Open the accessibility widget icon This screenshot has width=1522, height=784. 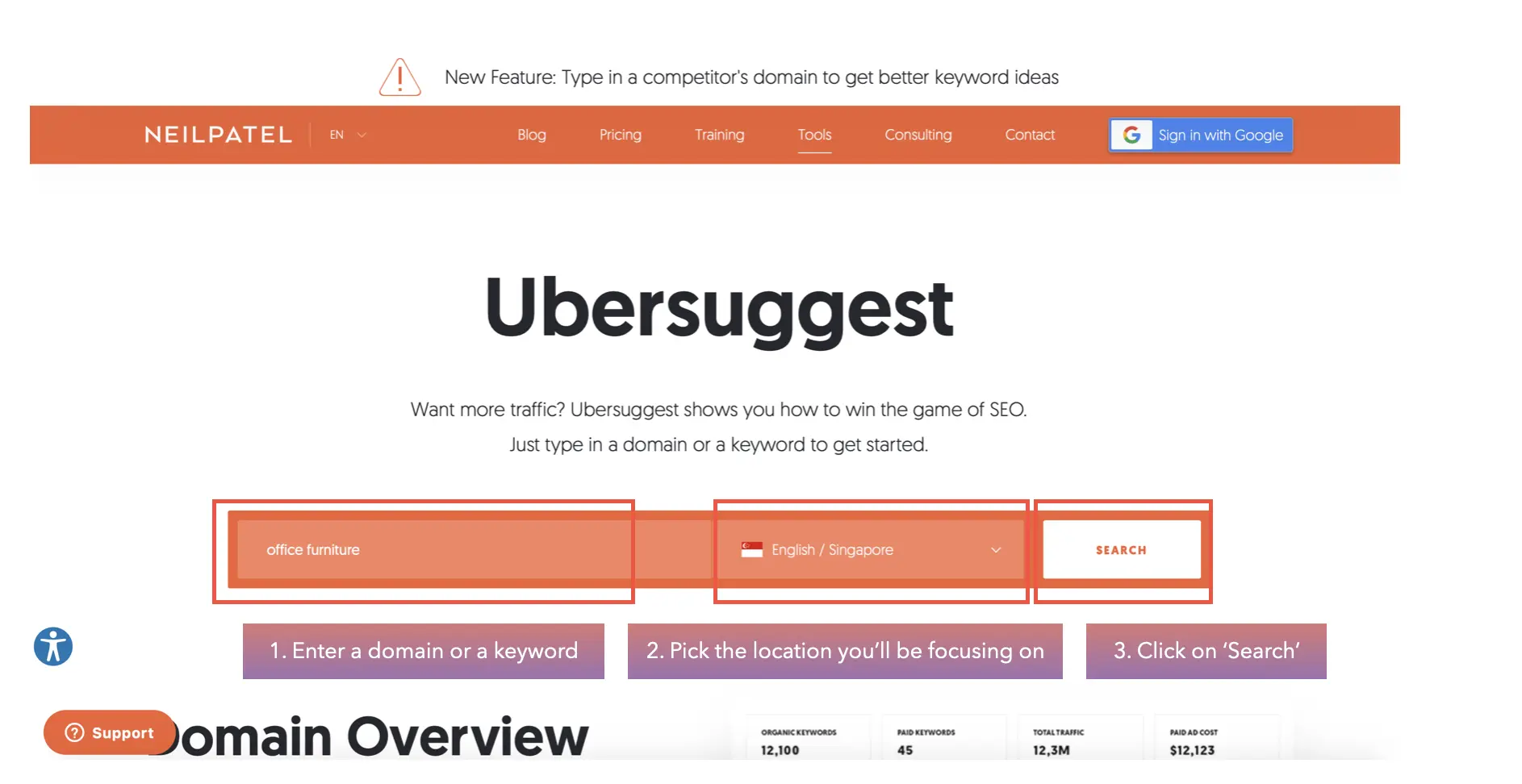[x=53, y=646]
